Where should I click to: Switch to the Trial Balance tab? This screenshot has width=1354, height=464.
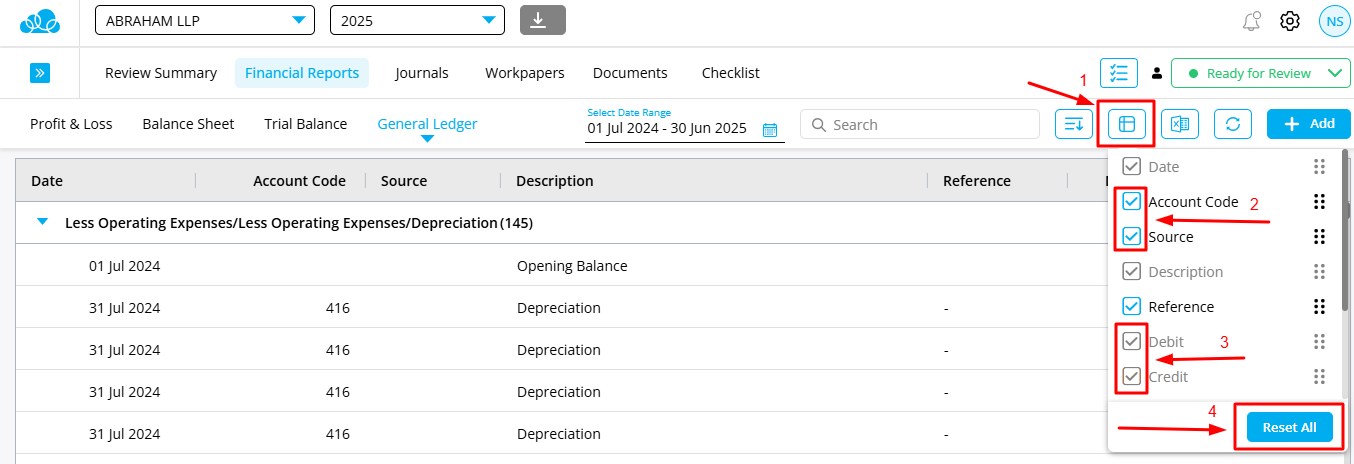[x=305, y=124]
